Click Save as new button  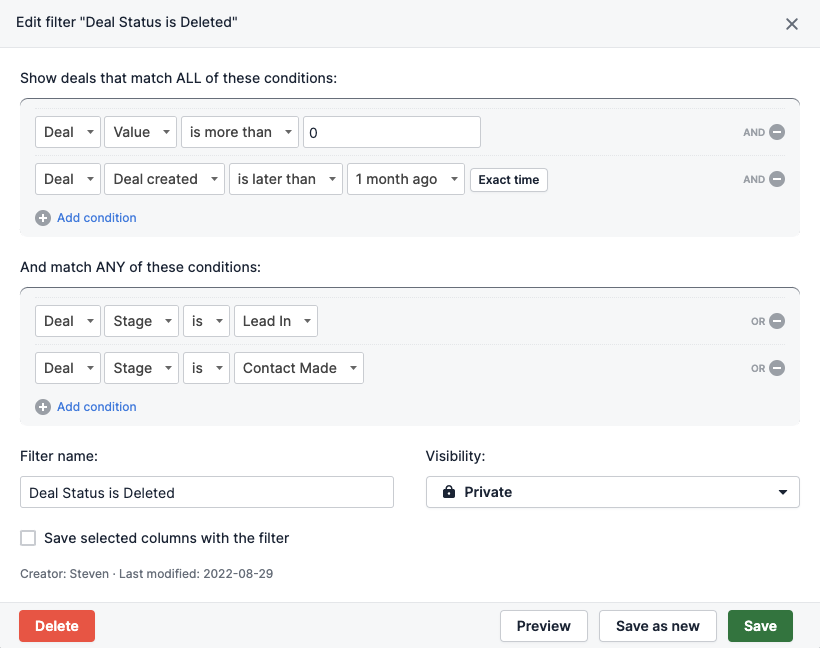point(657,626)
